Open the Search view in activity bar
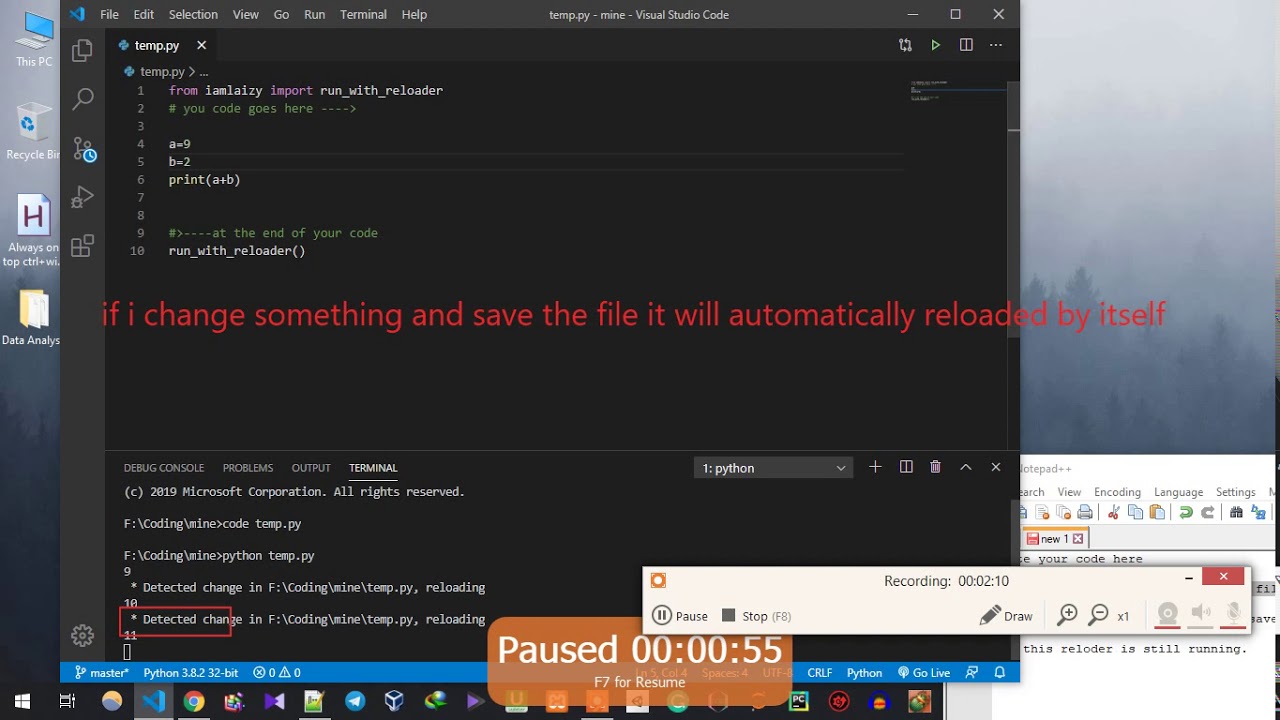 (83, 98)
